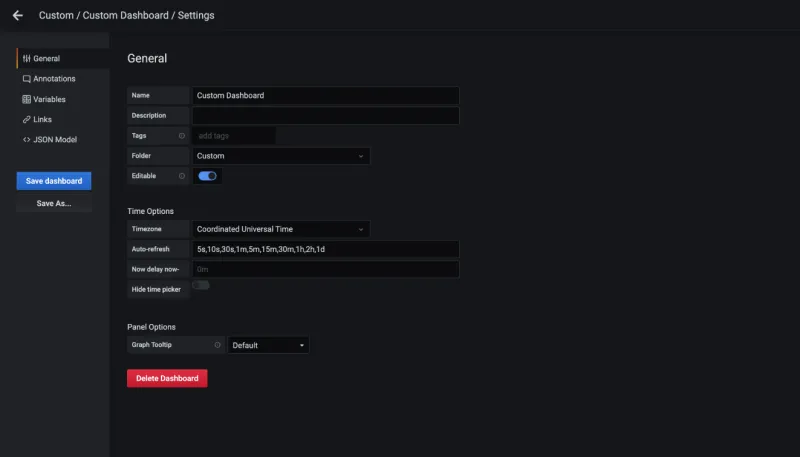The image size is (800, 457).
Task: Click the empty Description field
Action: pyautogui.click(x=326, y=116)
